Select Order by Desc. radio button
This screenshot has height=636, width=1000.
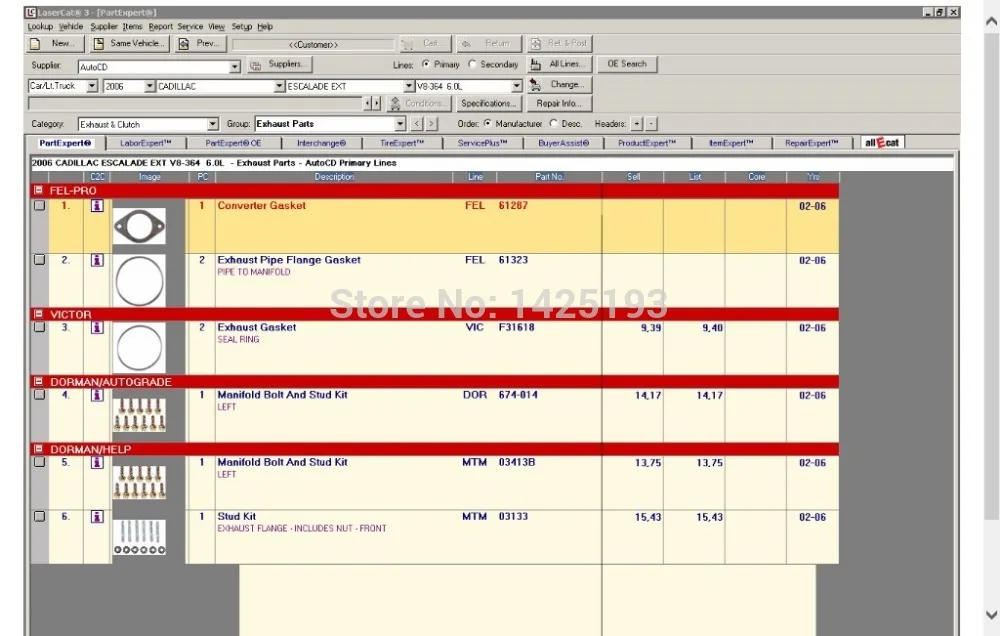pyautogui.click(x=554, y=123)
